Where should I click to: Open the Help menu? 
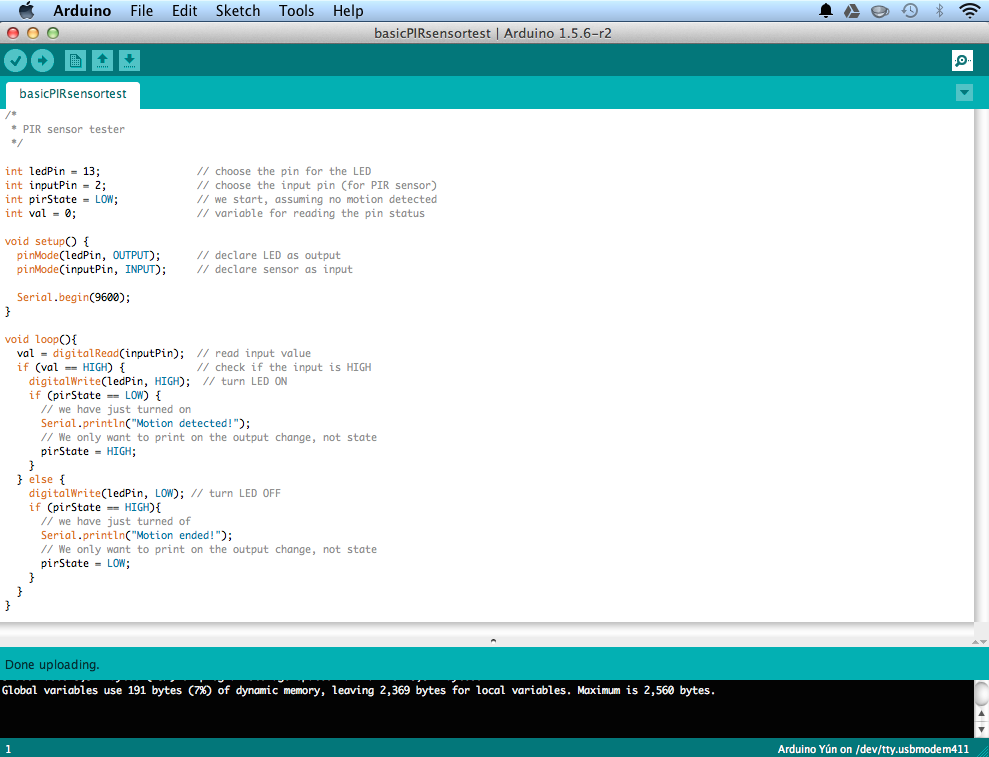[348, 11]
